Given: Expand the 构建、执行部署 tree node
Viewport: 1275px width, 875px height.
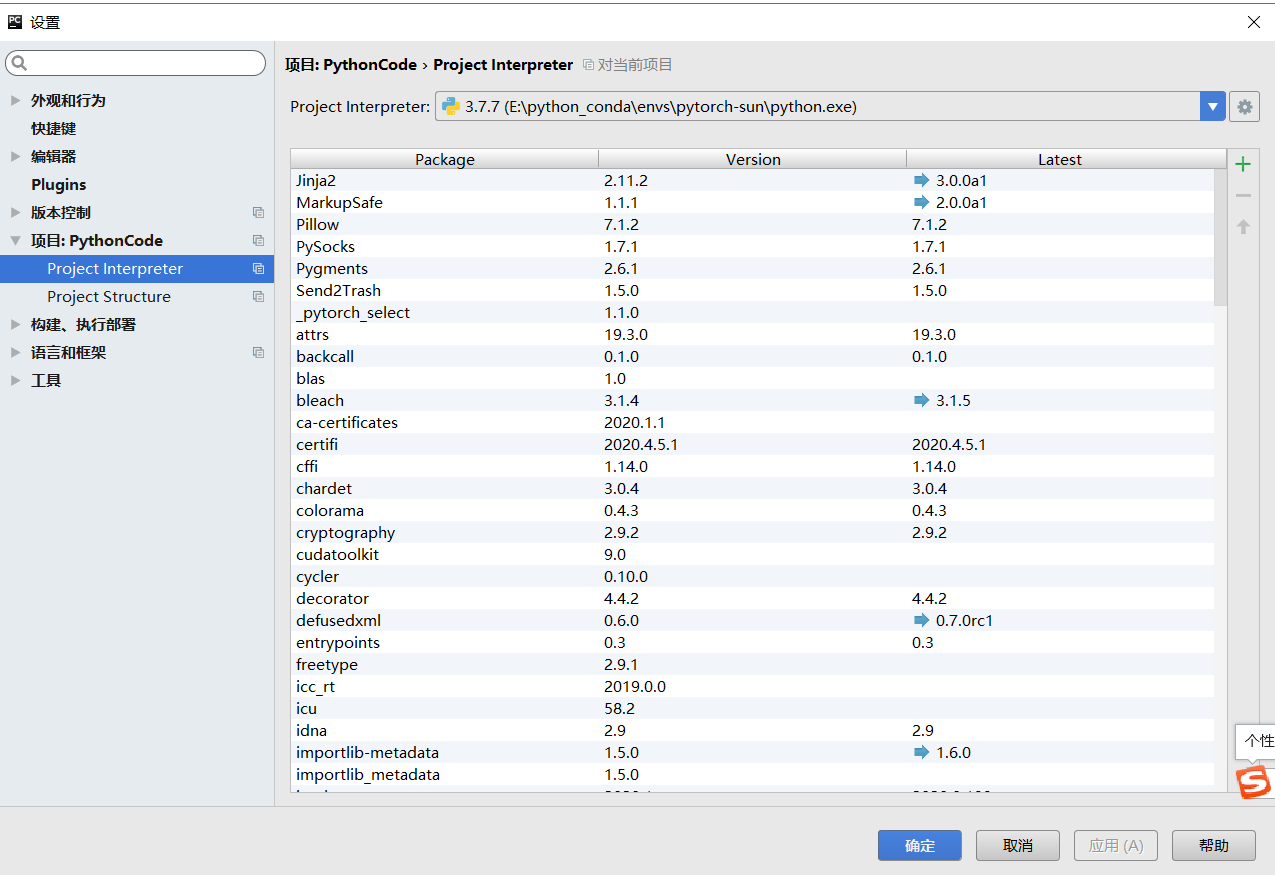Looking at the screenshot, I should (16, 324).
